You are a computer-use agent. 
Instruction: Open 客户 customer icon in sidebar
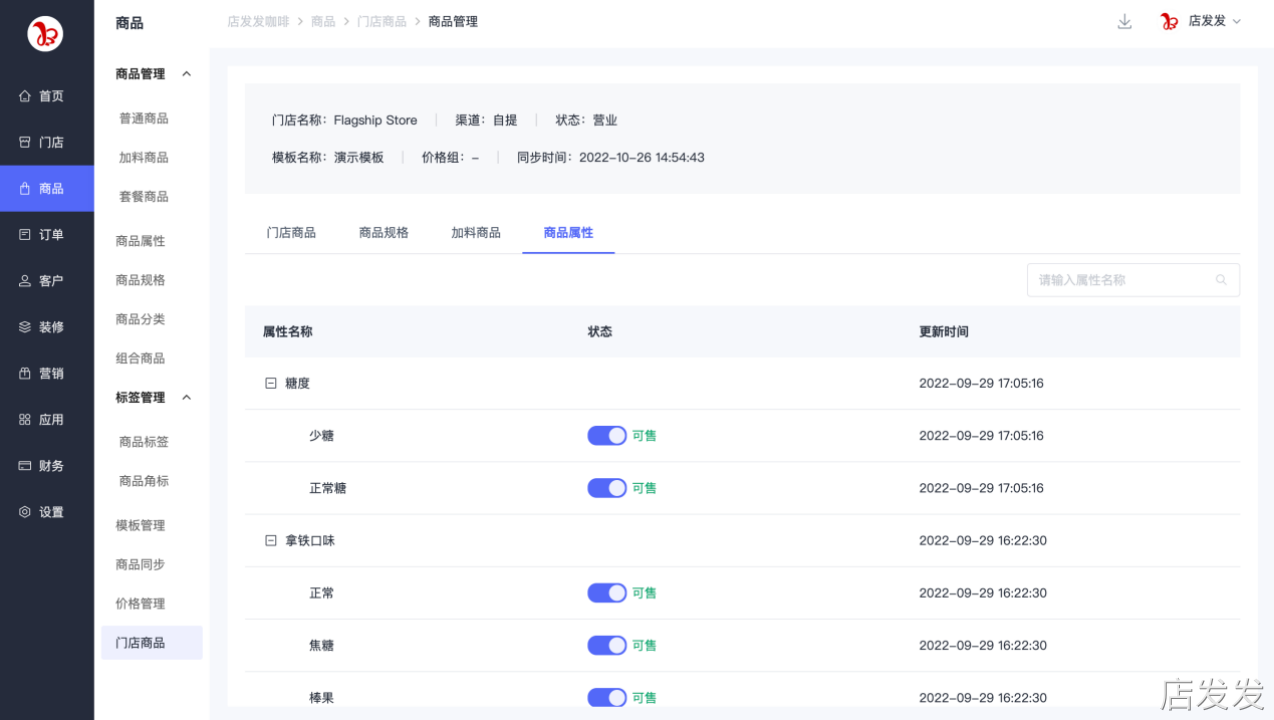pyautogui.click(x=25, y=281)
